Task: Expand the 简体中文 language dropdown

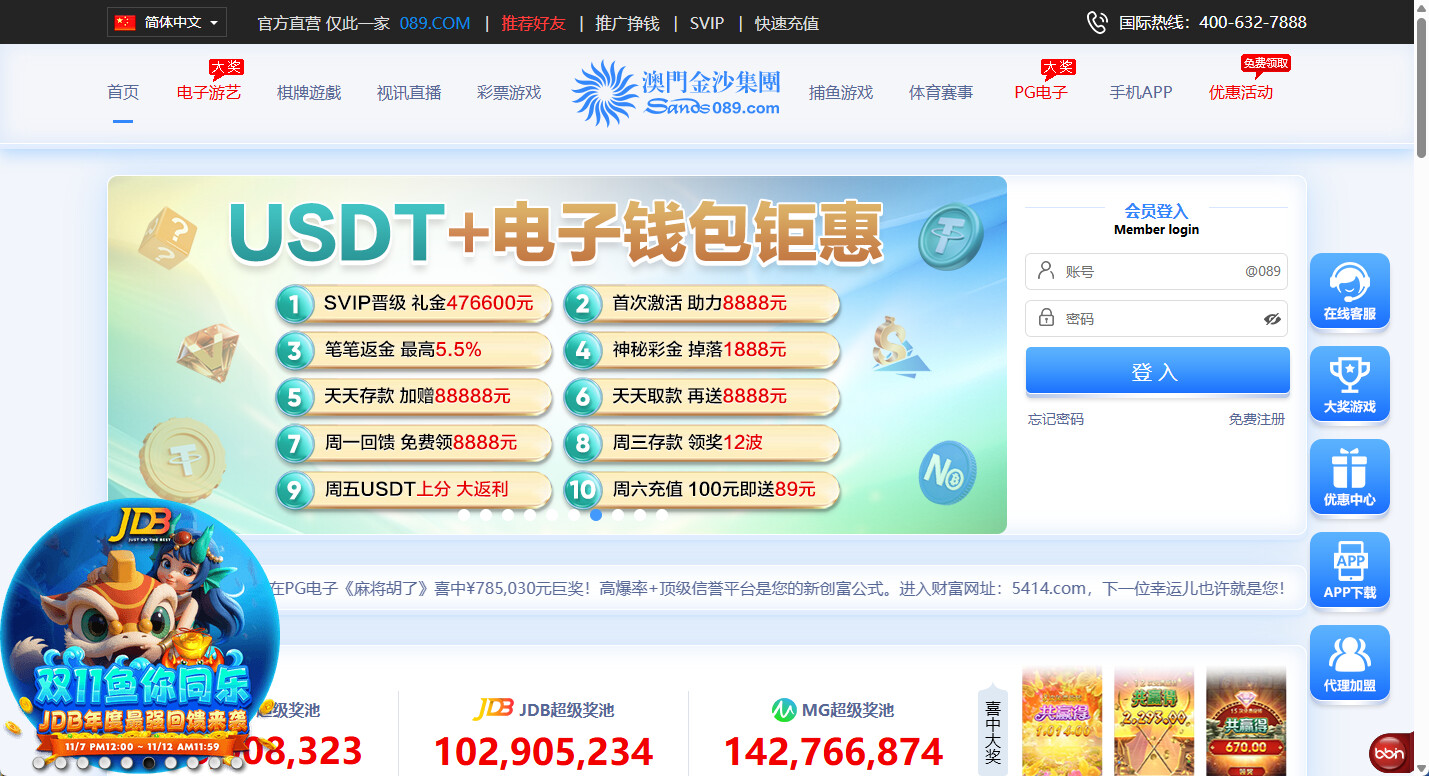Action: (x=167, y=22)
